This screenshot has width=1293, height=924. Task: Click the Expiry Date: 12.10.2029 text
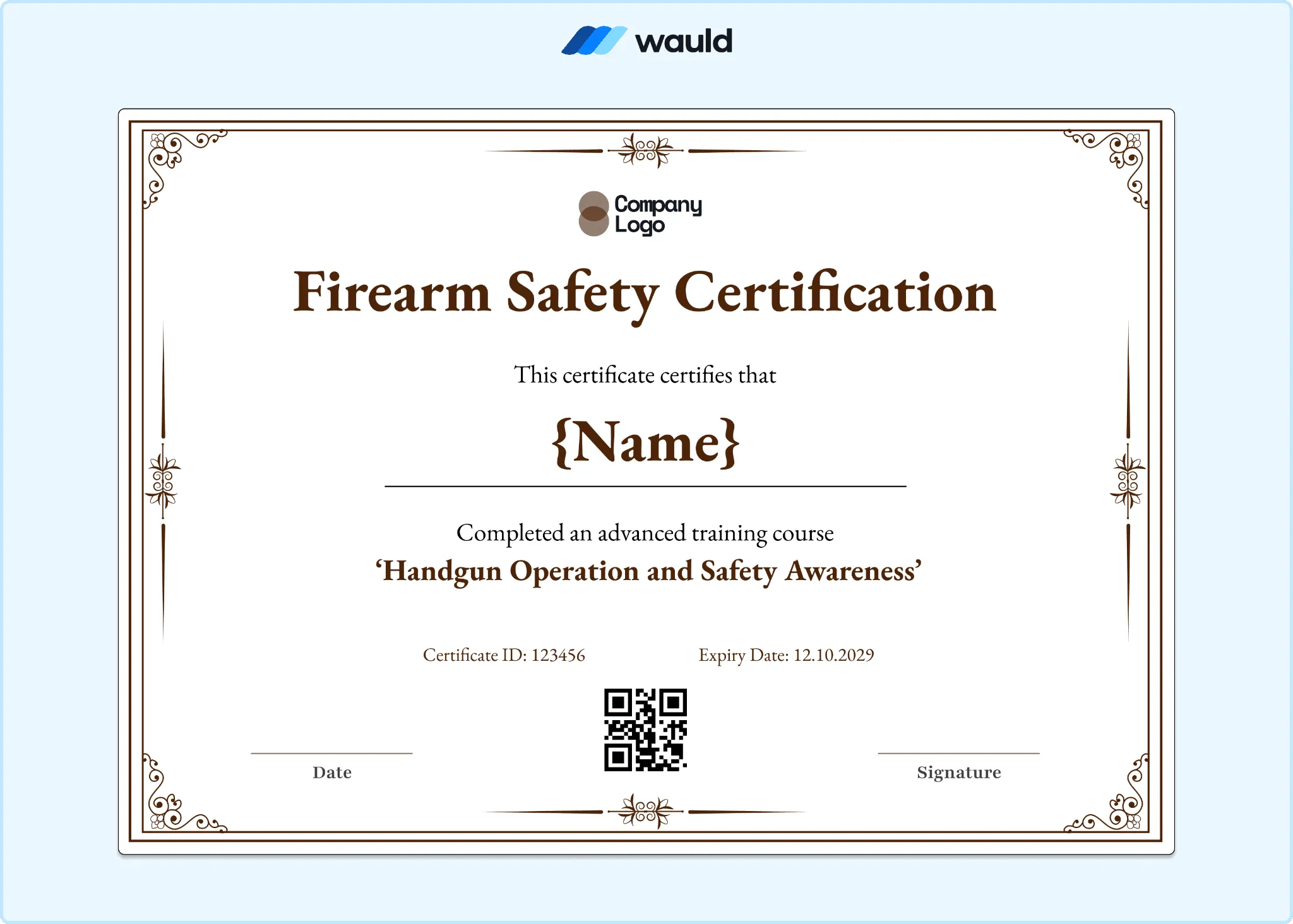(x=786, y=655)
